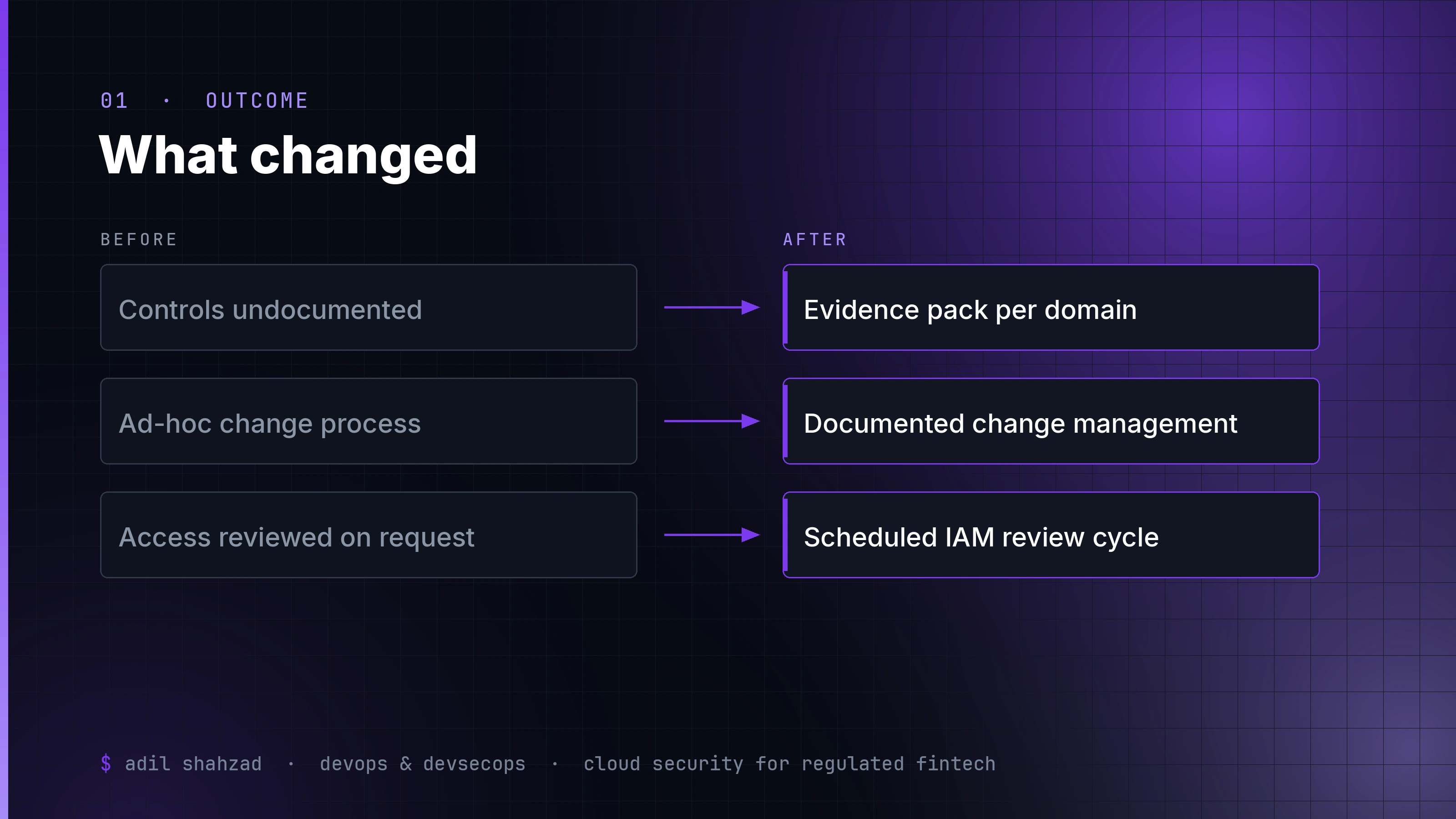Click cloud security for regulated fintech text
The width and height of the screenshot is (1456, 819).
coord(789,763)
